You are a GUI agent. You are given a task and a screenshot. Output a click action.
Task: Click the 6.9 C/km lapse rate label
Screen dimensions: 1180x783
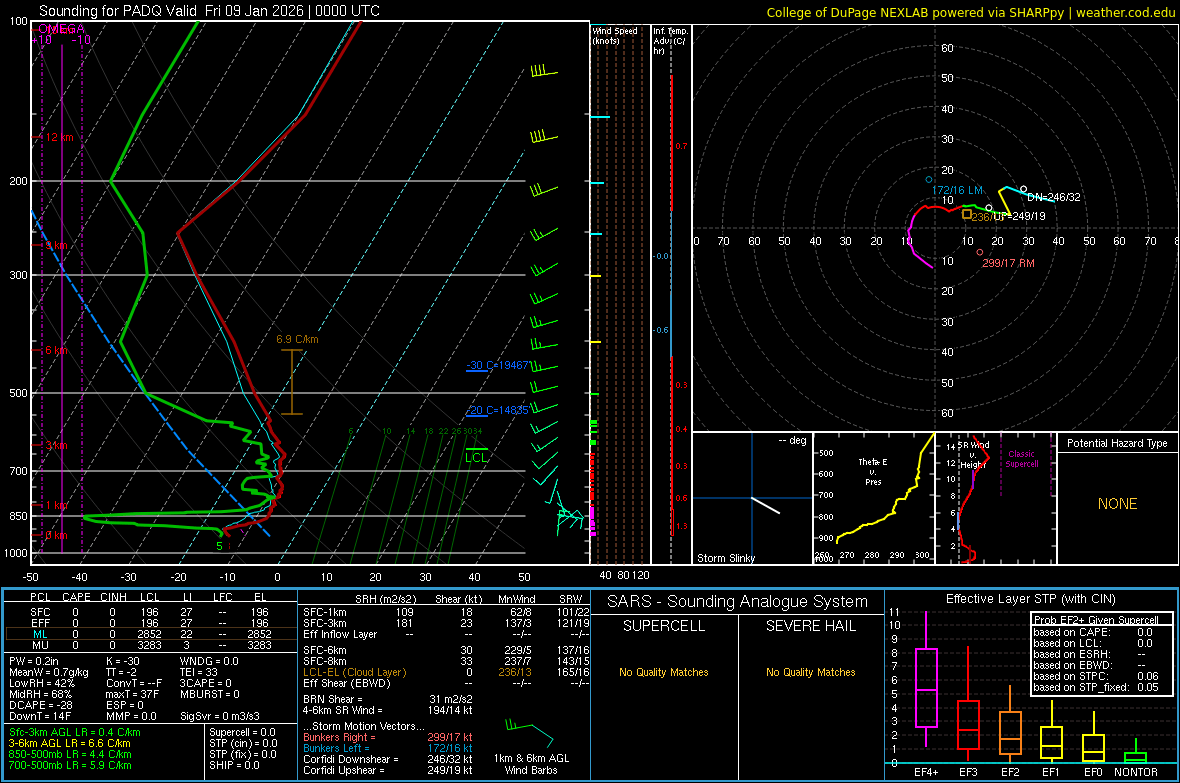click(297, 340)
